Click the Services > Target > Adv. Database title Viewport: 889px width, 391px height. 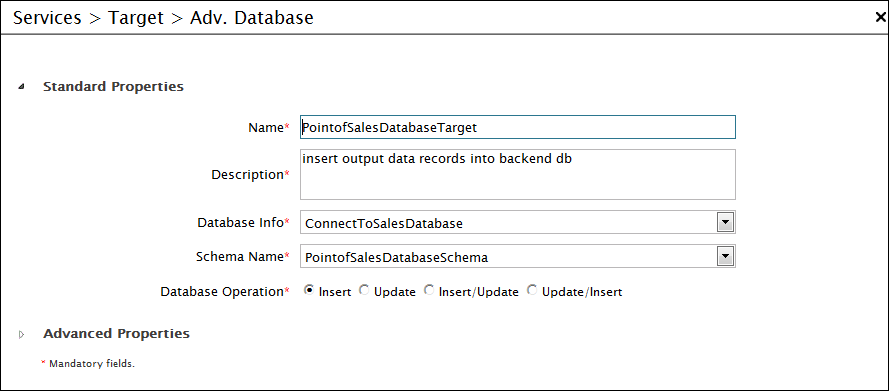pyautogui.click(x=163, y=18)
